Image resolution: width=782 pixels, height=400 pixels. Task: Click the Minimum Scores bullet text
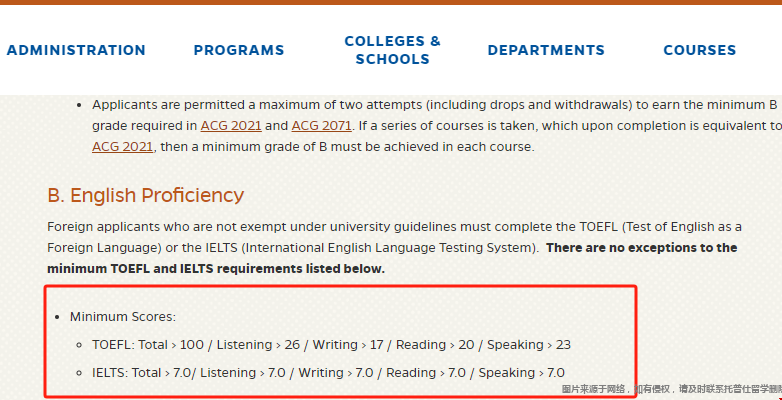pyautogui.click(x=123, y=317)
